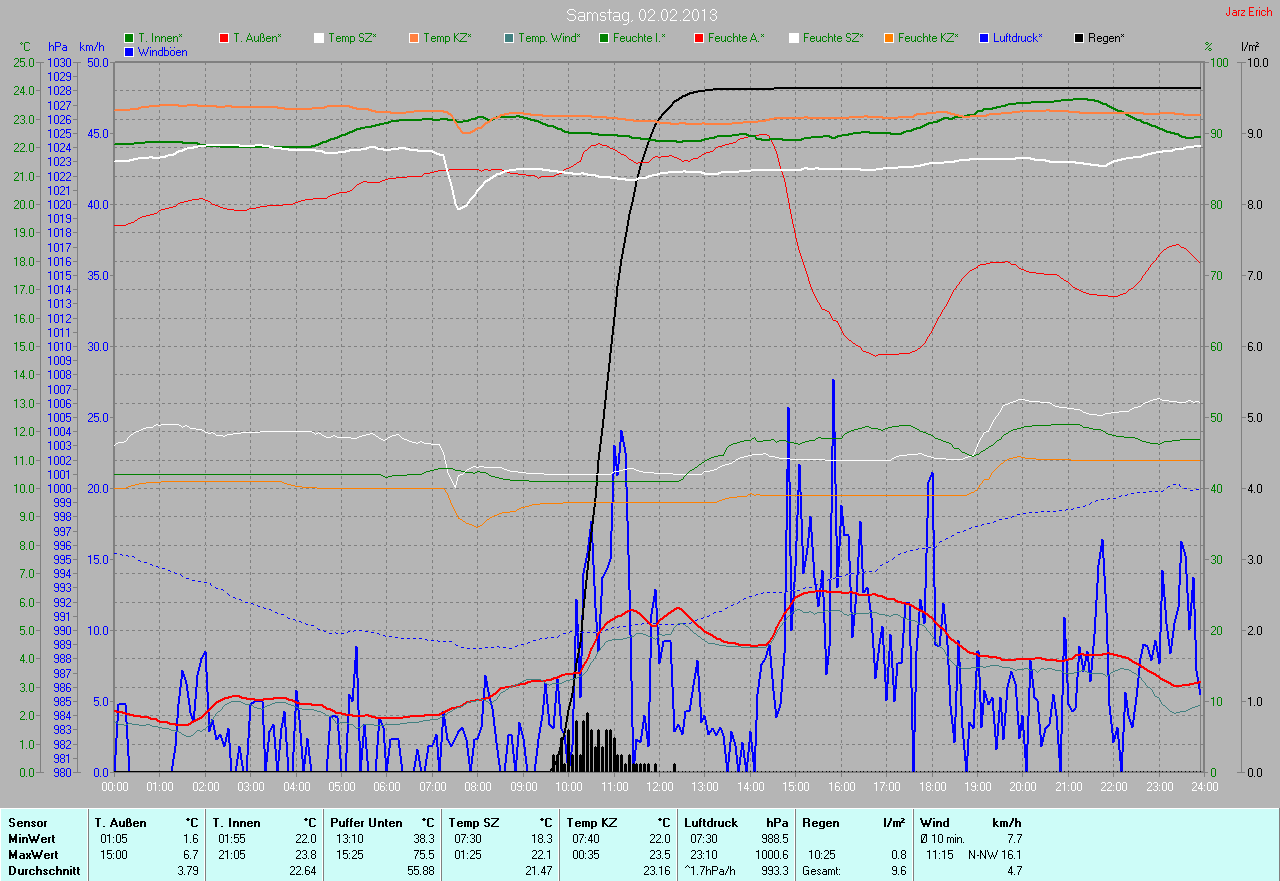The image size is (1280, 881).
Task: Click the green T. Innen legend square
Action: pos(129,38)
